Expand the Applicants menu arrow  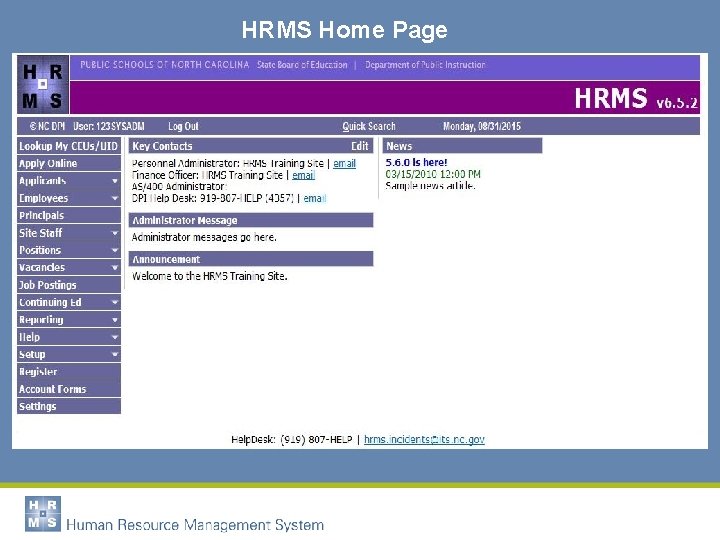coord(115,181)
